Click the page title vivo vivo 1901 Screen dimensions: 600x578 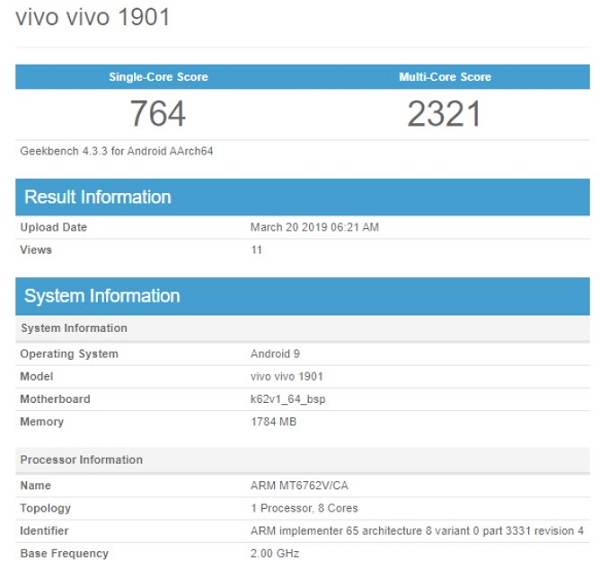tap(92, 18)
